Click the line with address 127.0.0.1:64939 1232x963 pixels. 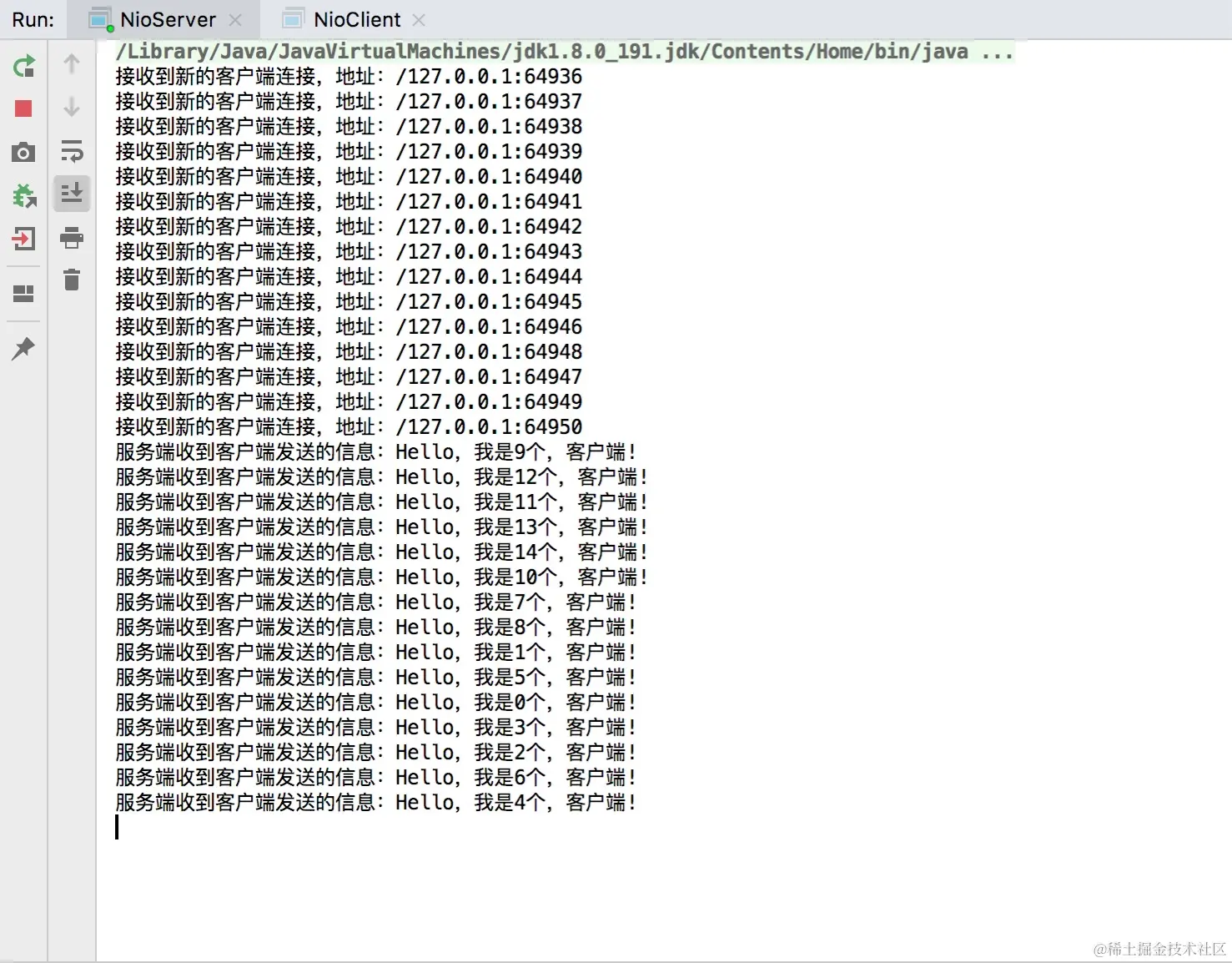(x=349, y=152)
